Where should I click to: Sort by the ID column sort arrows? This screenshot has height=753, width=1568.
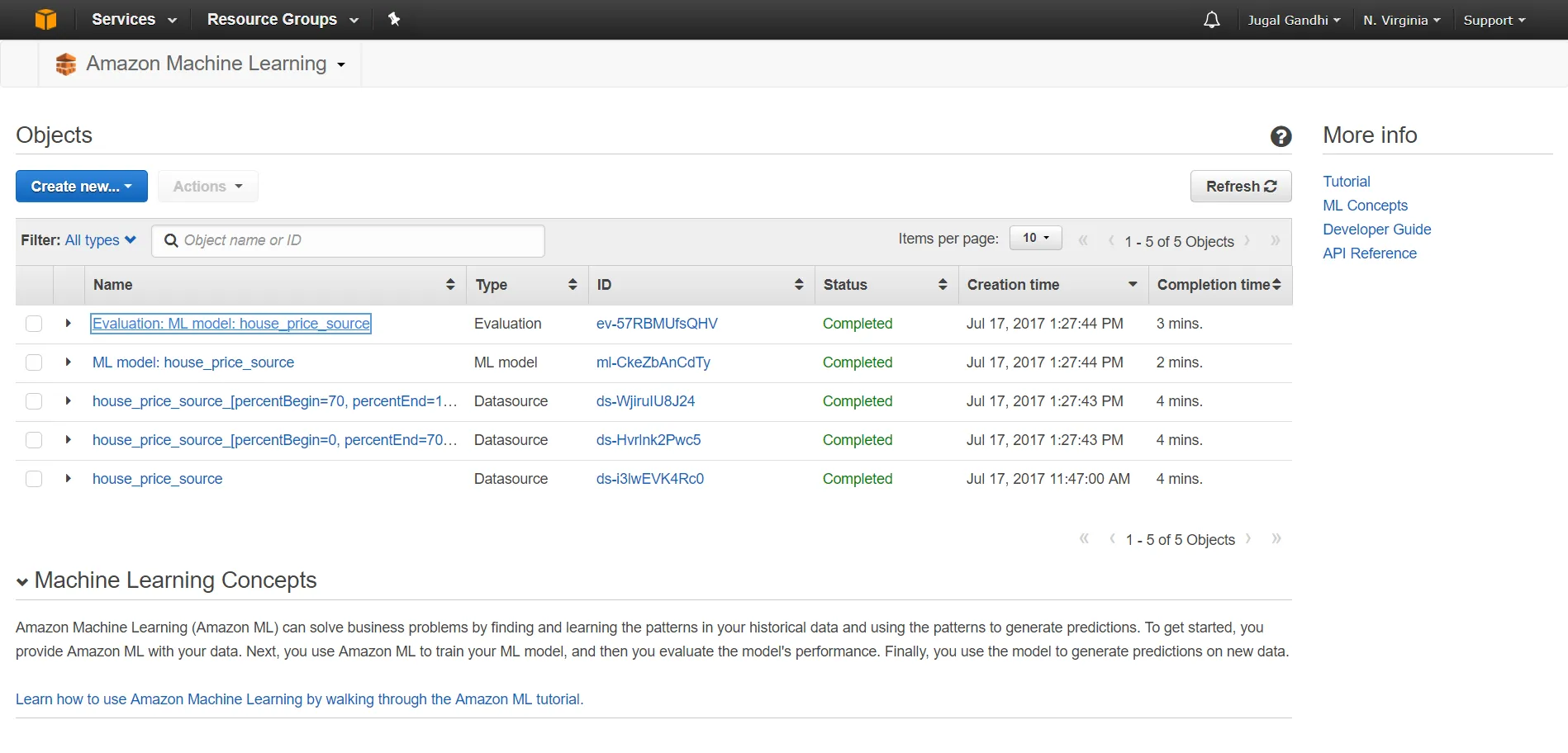tap(799, 284)
